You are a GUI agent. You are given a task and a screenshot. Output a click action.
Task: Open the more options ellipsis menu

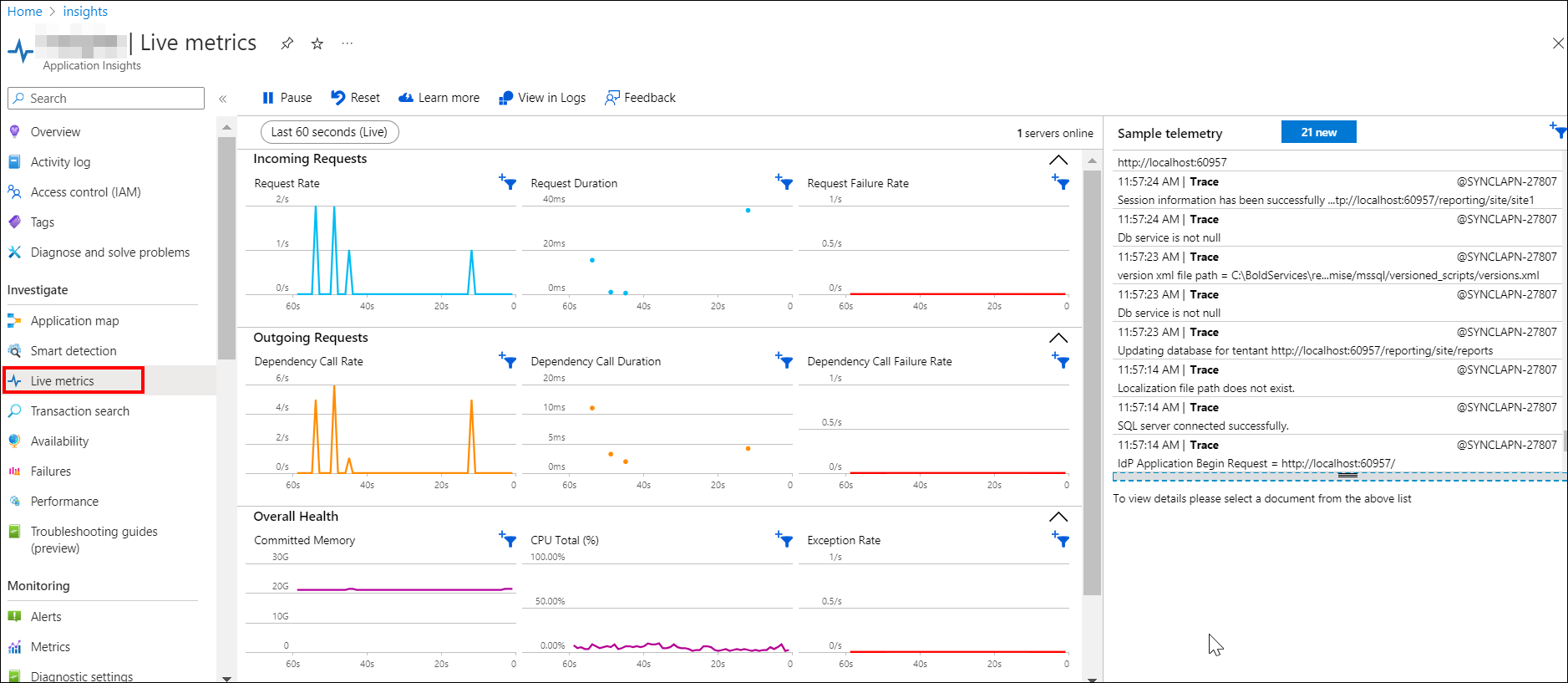click(348, 43)
